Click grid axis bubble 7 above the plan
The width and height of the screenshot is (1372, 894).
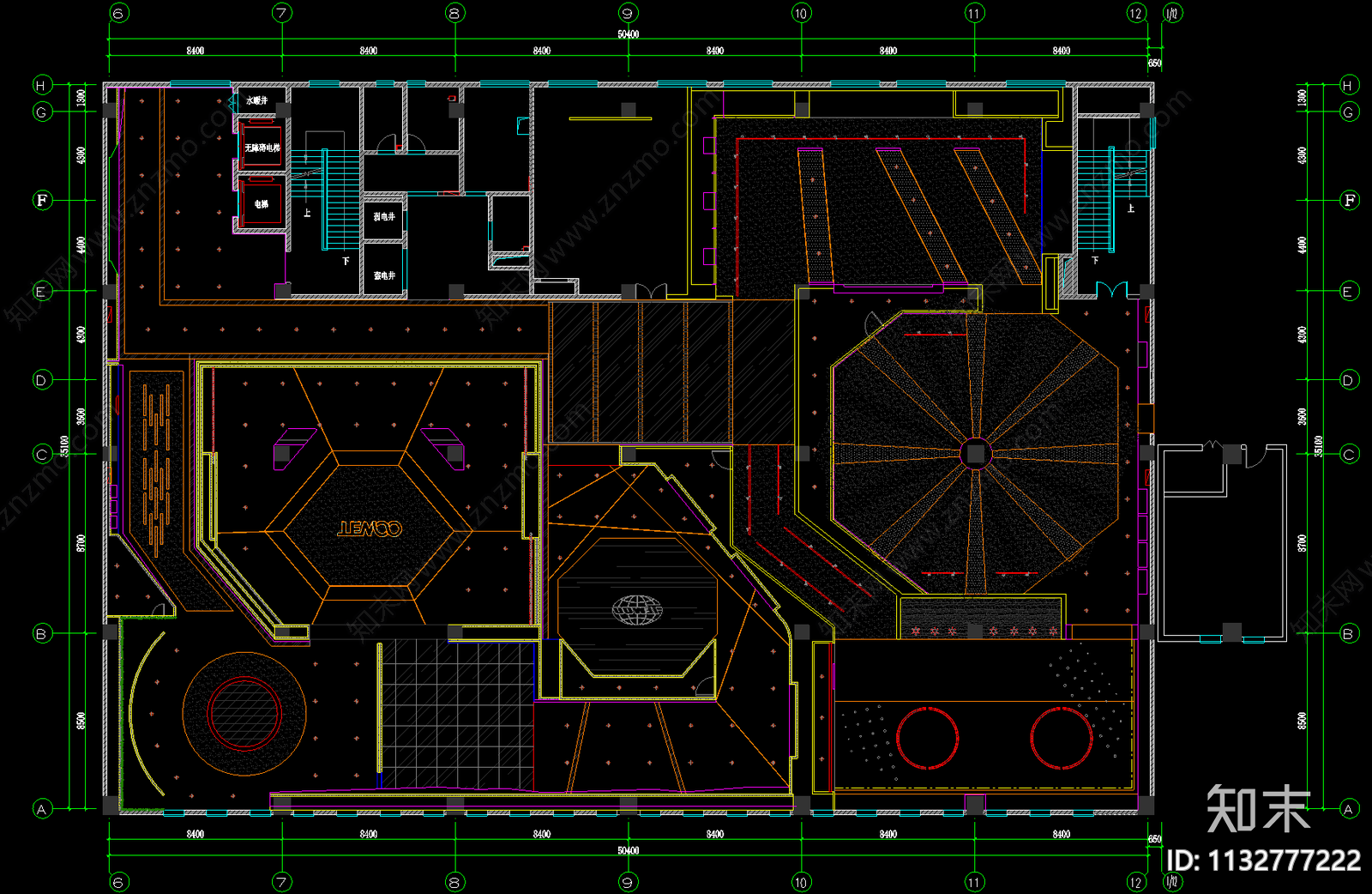click(282, 13)
